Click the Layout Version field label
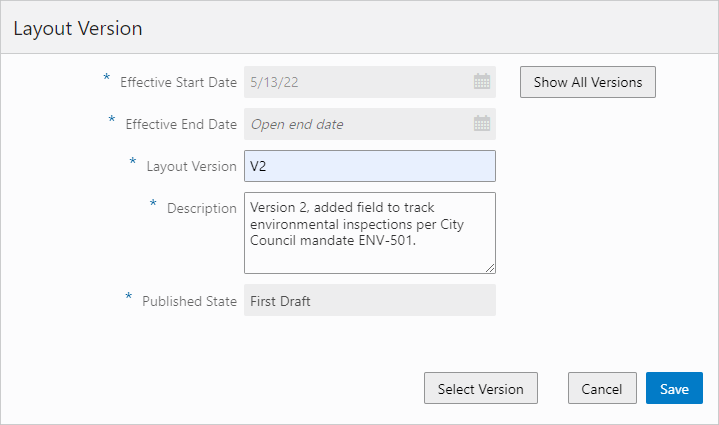This screenshot has width=719, height=425. [x=191, y=166]
